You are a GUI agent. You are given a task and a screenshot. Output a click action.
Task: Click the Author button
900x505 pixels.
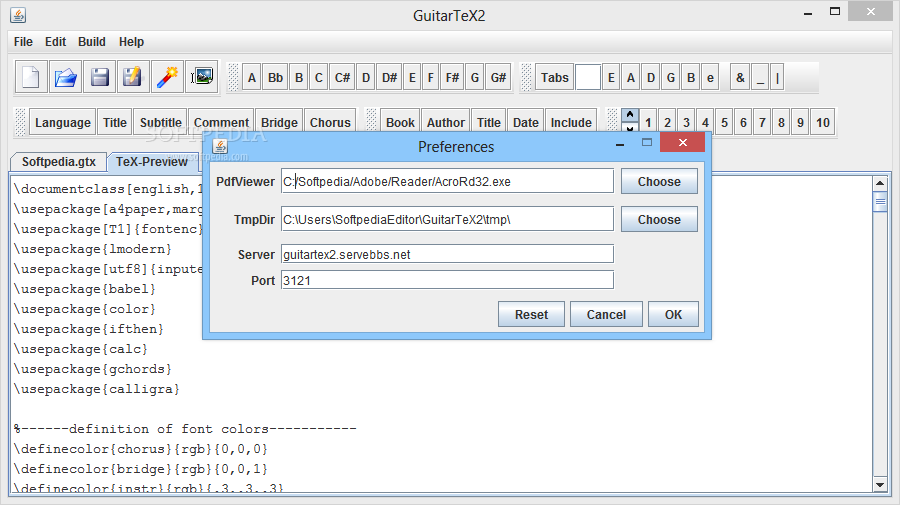[446, 122]
